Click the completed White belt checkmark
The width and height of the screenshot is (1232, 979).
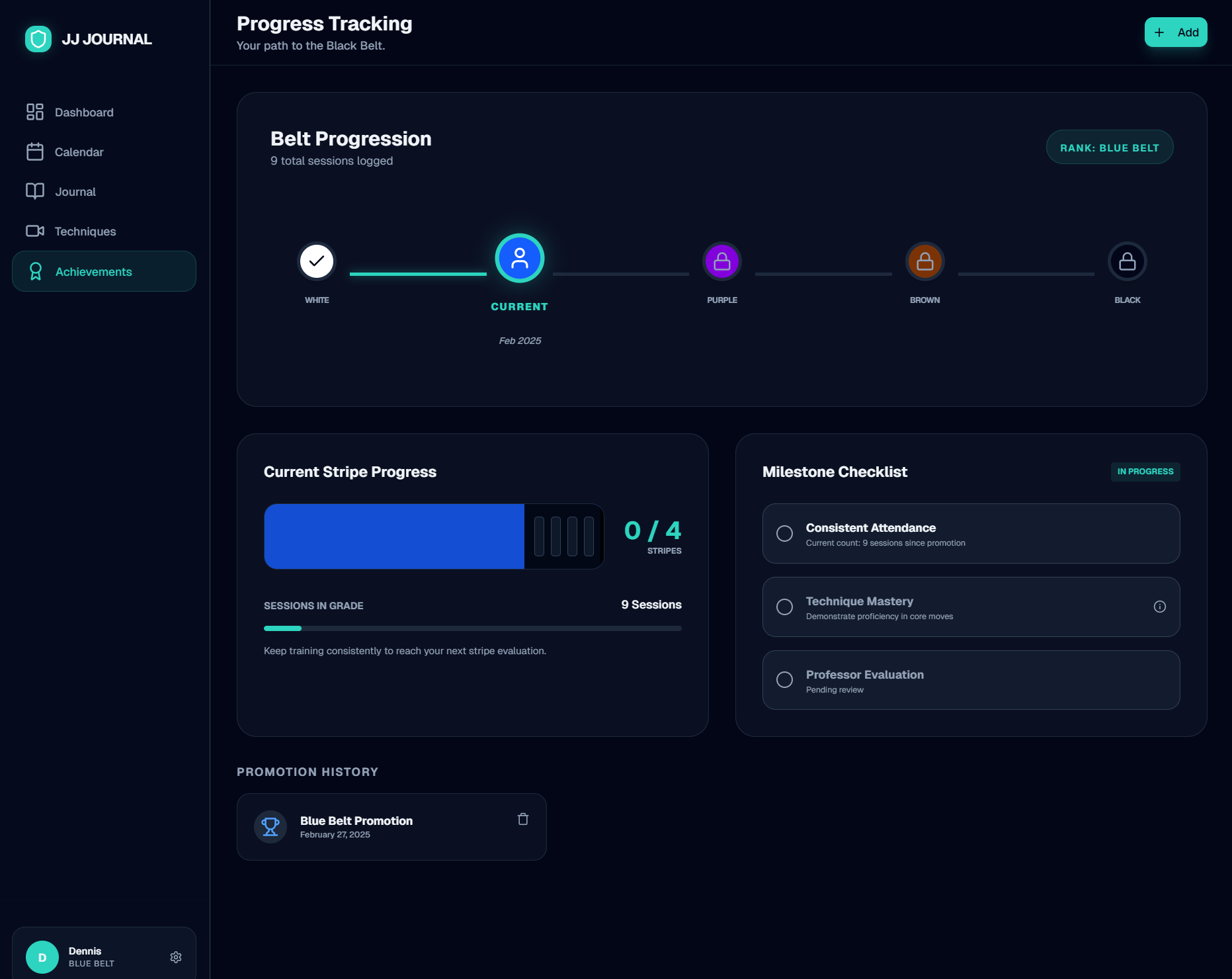click(x=317, y=261)
